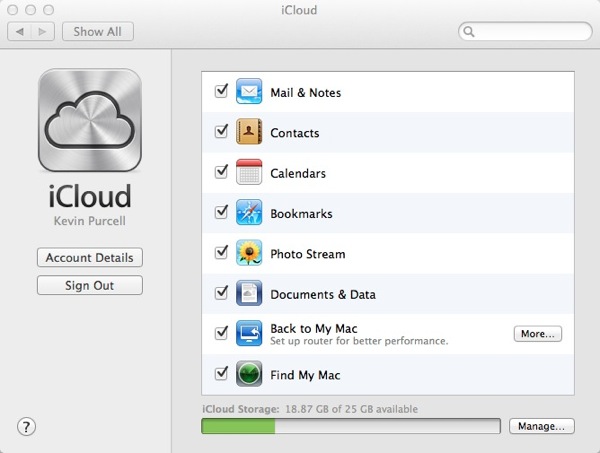Click the Photo Stream sunflower icon
600x453 pixels.
pyautogui.click(x=249, y=253)
